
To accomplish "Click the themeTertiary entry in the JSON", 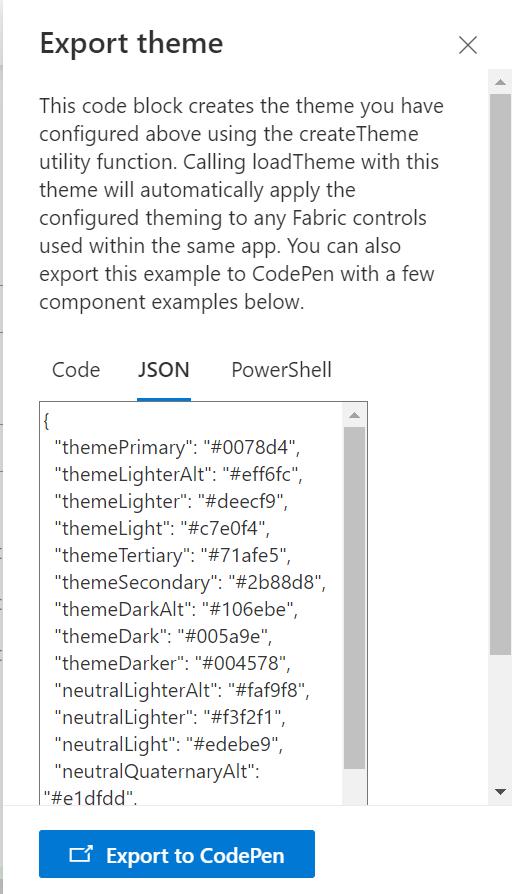I will point(173,555).
